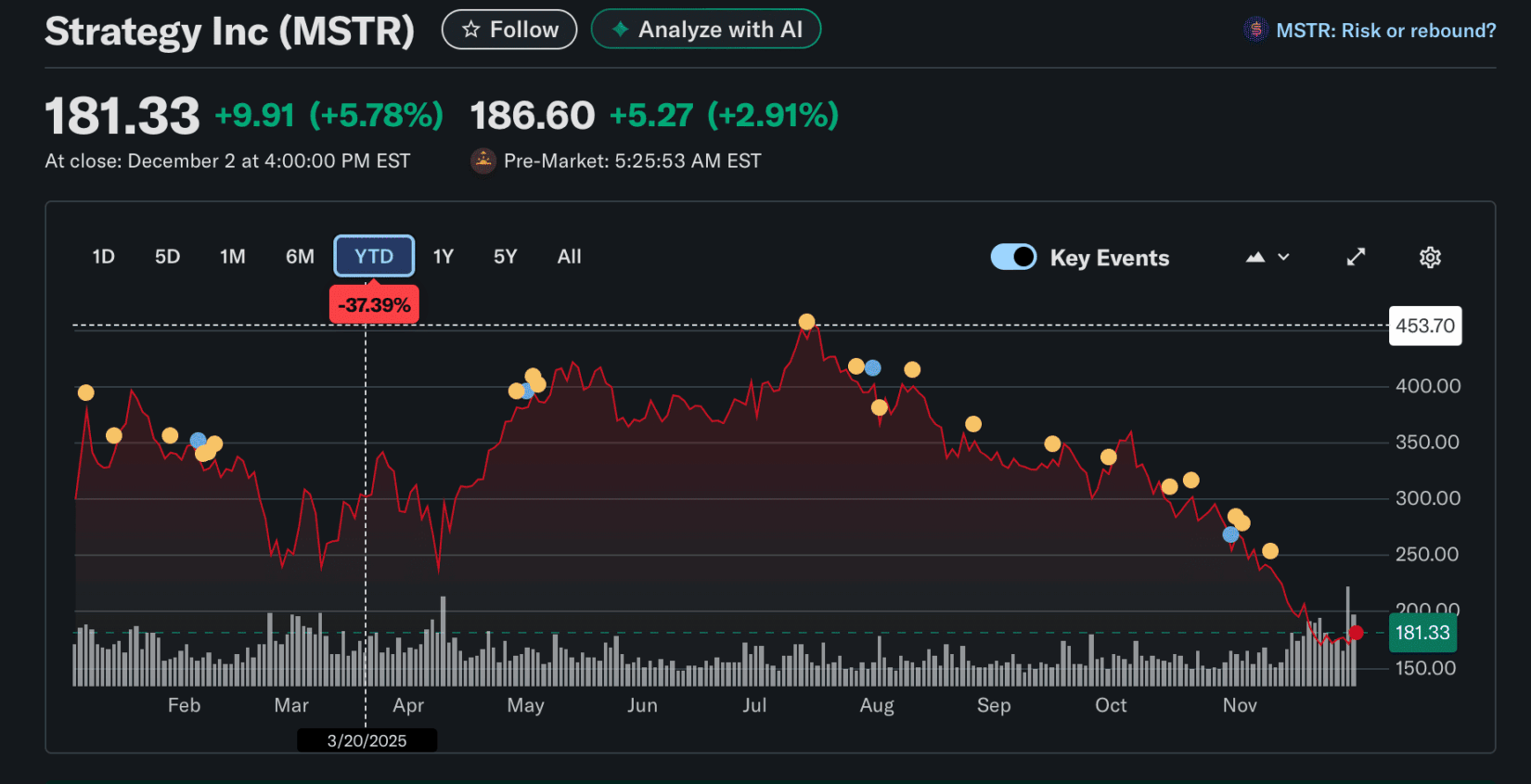This screenshot has width=1531, height=784.
Task: Click the red current price dot
Action: [1356, 633]
